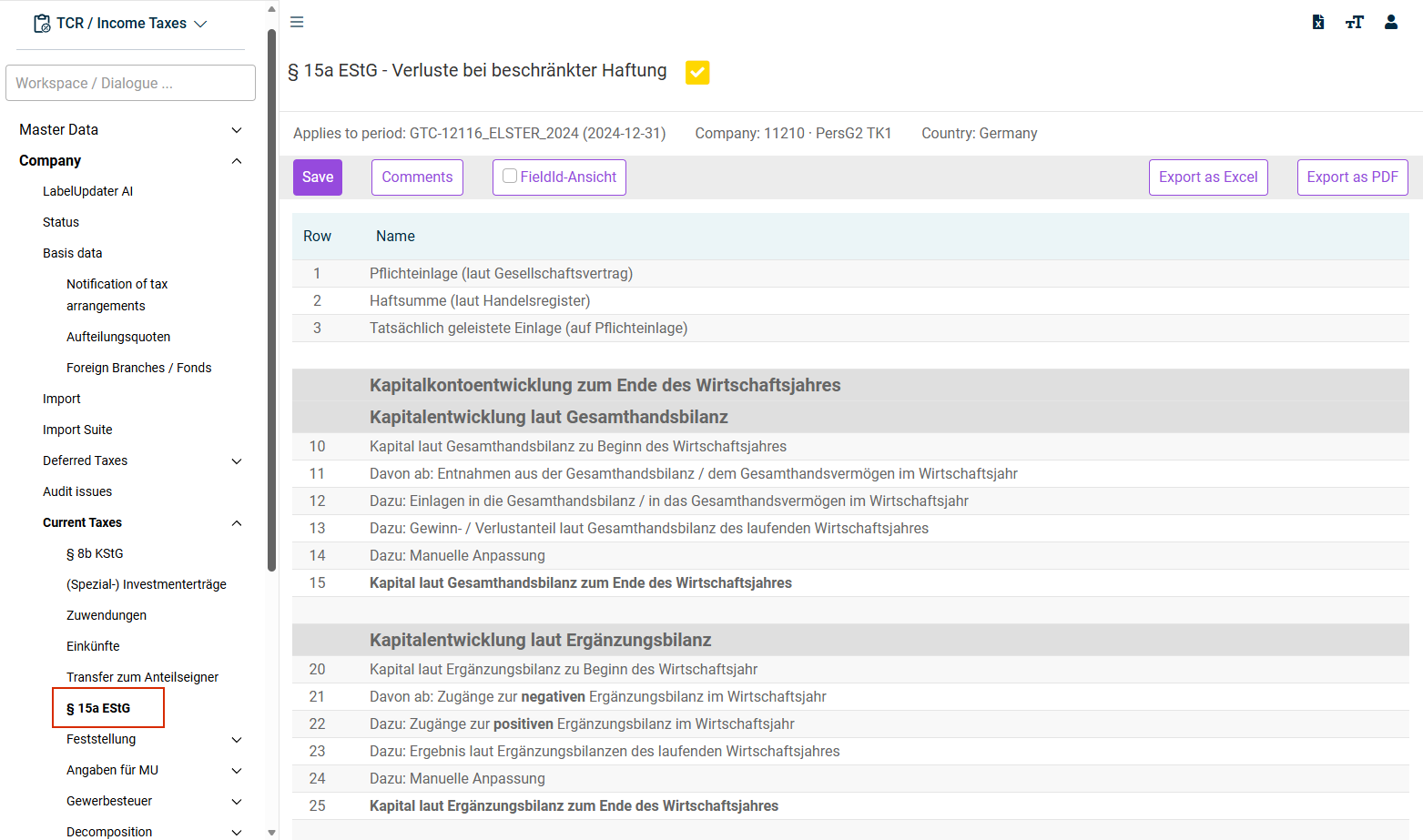This screenshot has height=840, width=1423.
Task: Open (Spezial-) Investmenterträge page
Action: pos(147,584)
